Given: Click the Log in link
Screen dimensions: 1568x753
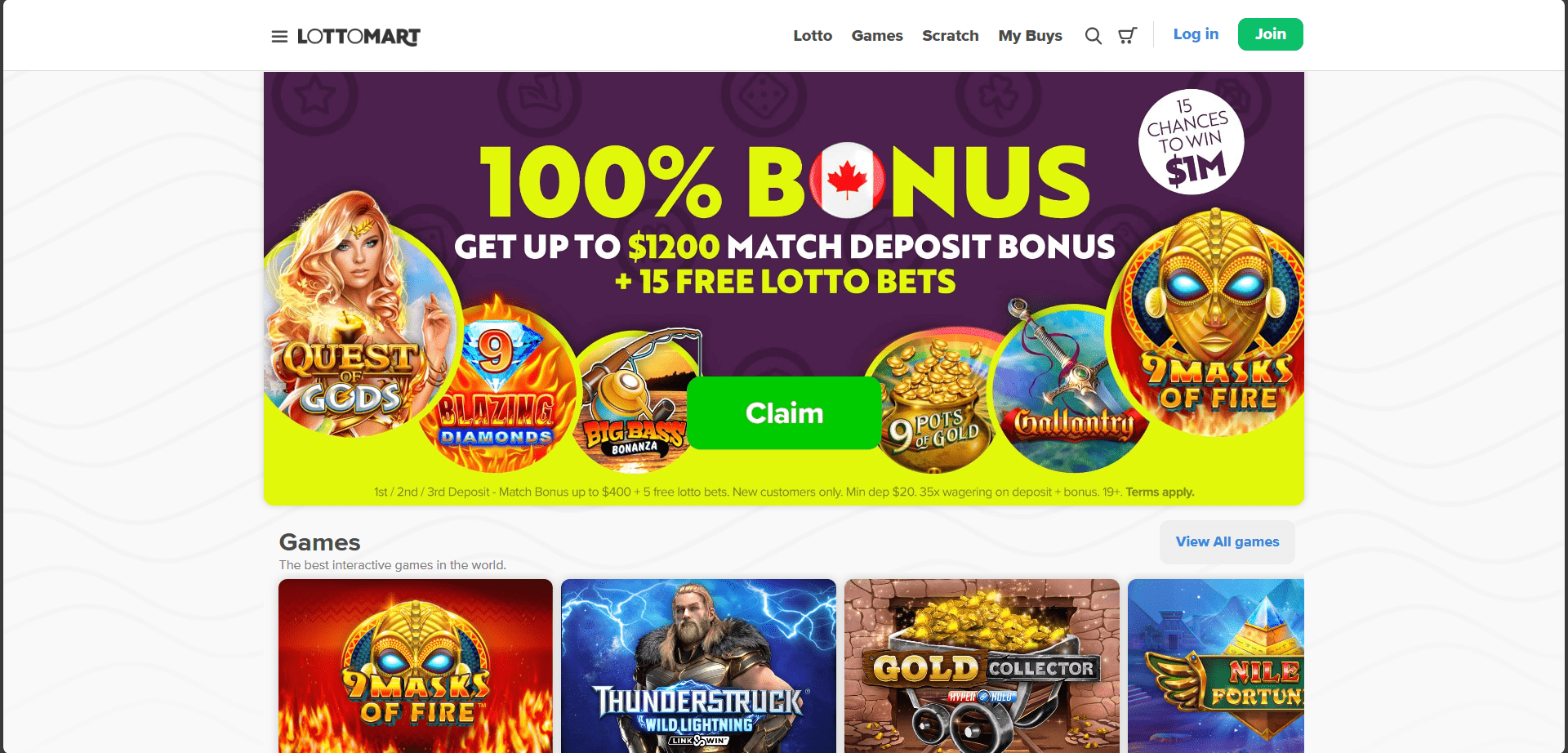Looking at the screenshot, I should [x=1196, y=34].
